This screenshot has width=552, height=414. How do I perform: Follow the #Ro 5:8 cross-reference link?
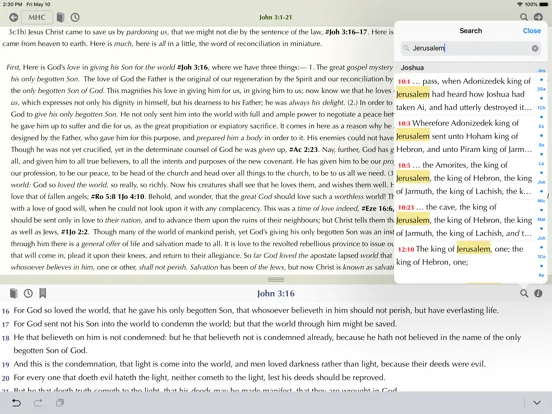(x=104, y=196)
